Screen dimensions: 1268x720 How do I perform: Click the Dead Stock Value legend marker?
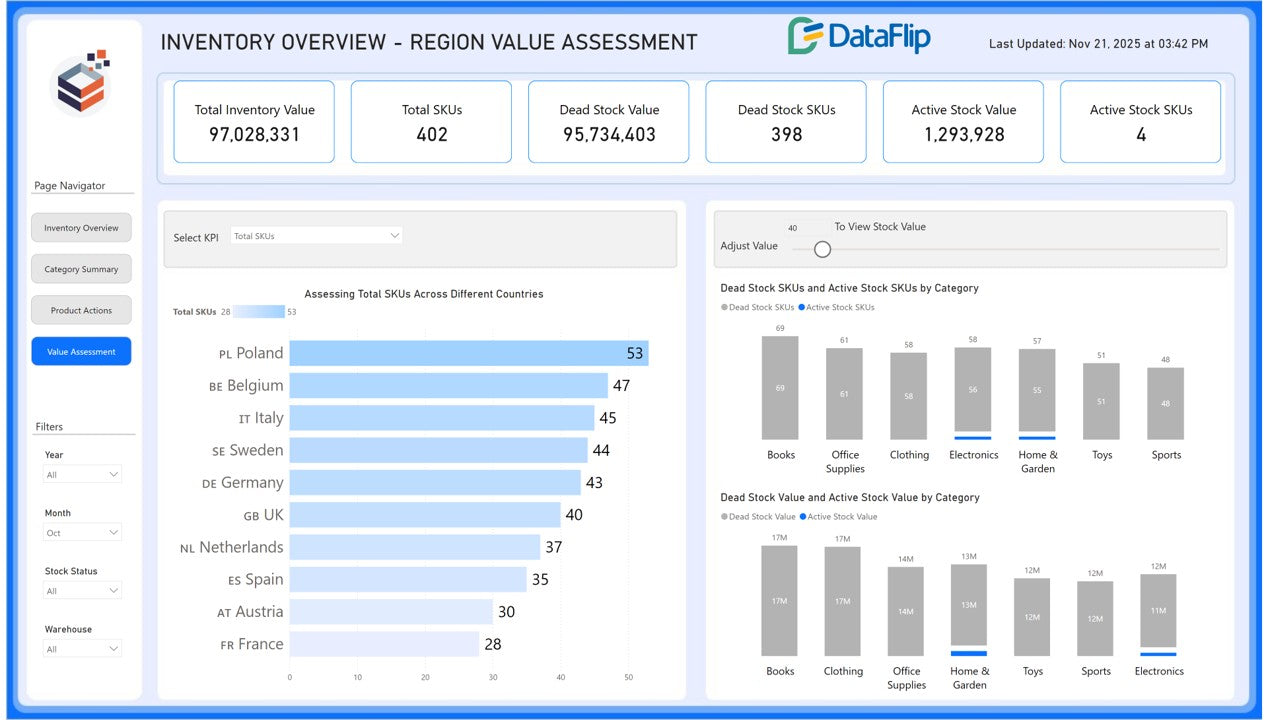[x=724, y=517]
